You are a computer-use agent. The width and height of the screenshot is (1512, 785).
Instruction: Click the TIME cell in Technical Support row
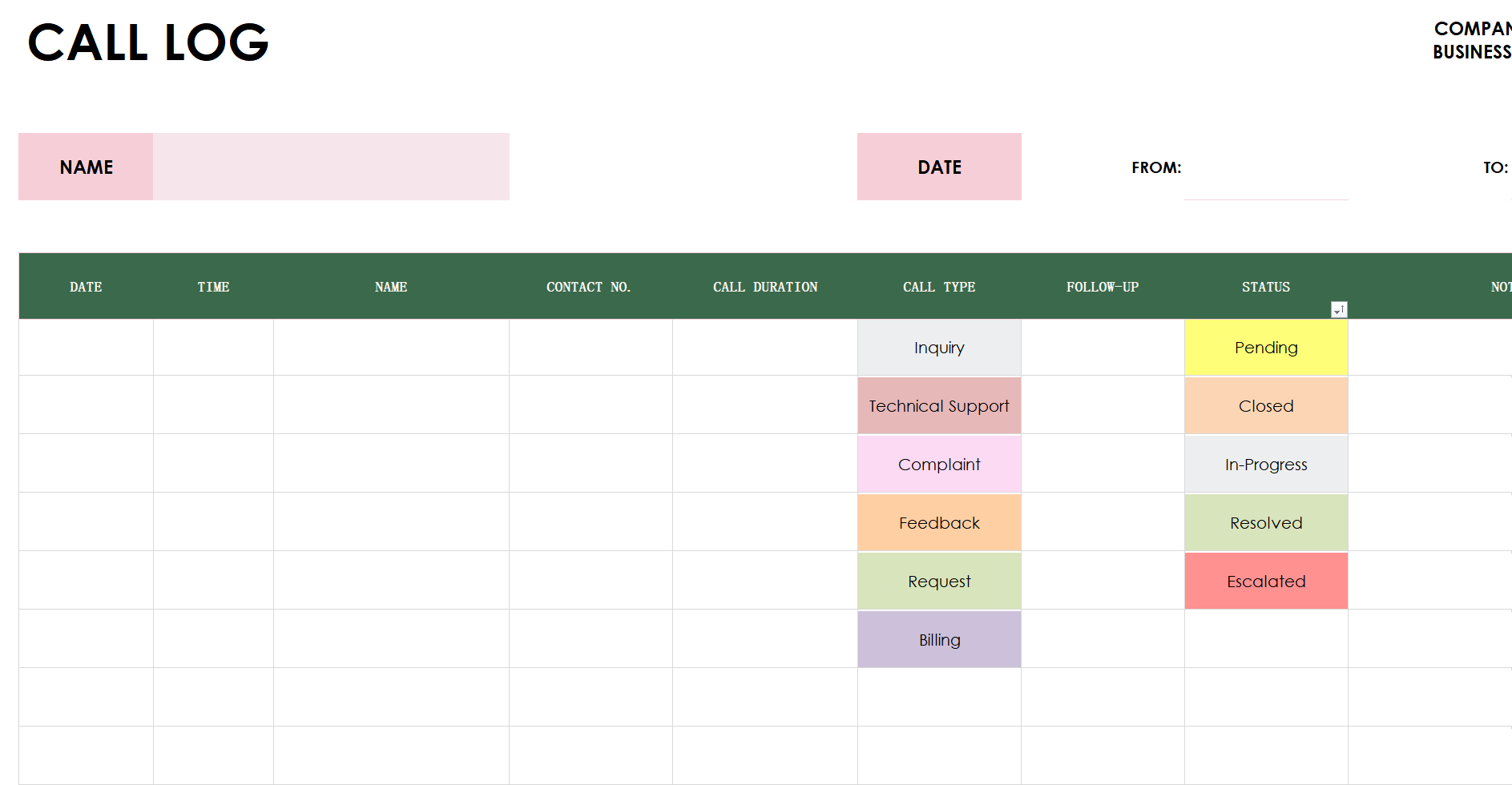tap(213, 405)
